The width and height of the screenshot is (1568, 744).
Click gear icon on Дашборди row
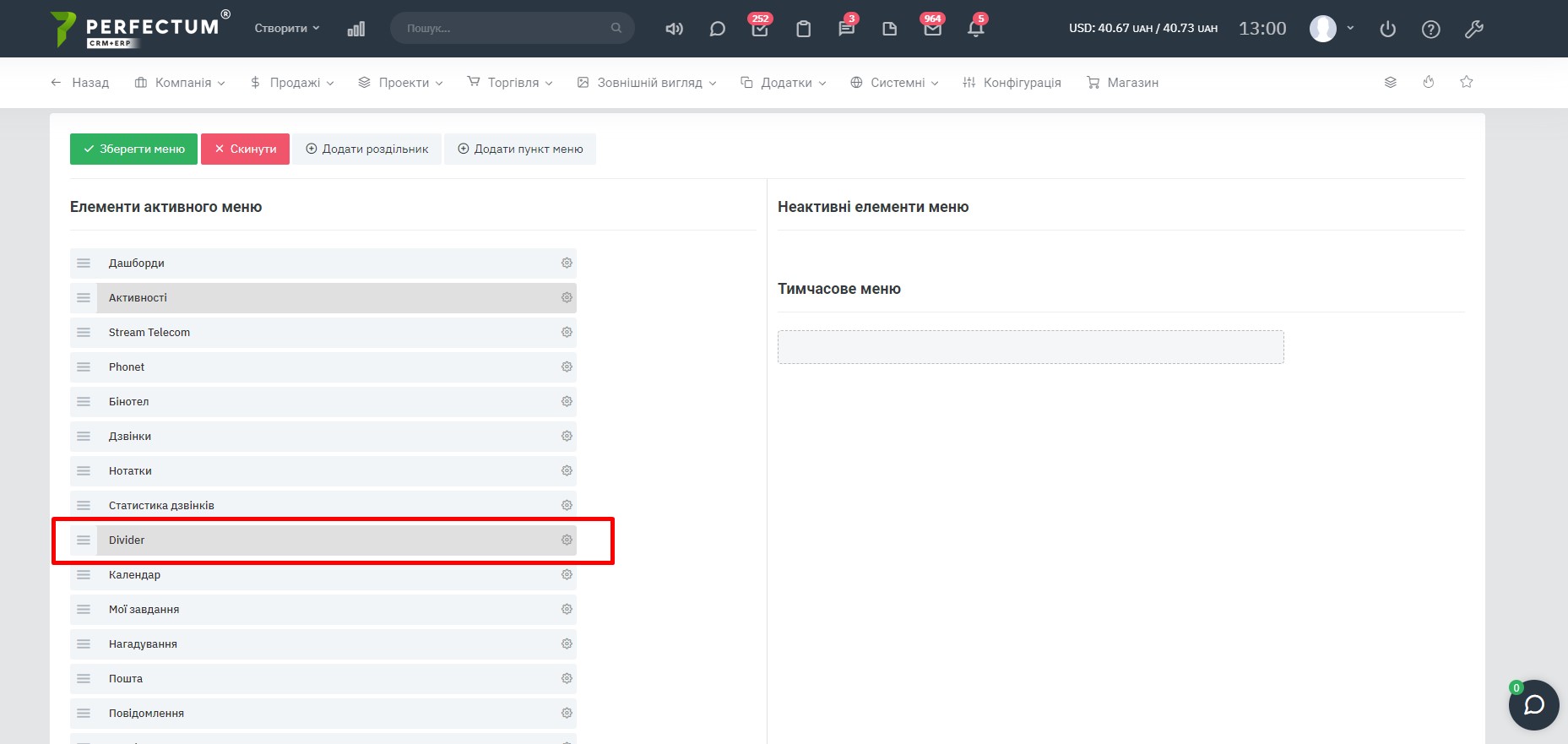pos(567,263)
